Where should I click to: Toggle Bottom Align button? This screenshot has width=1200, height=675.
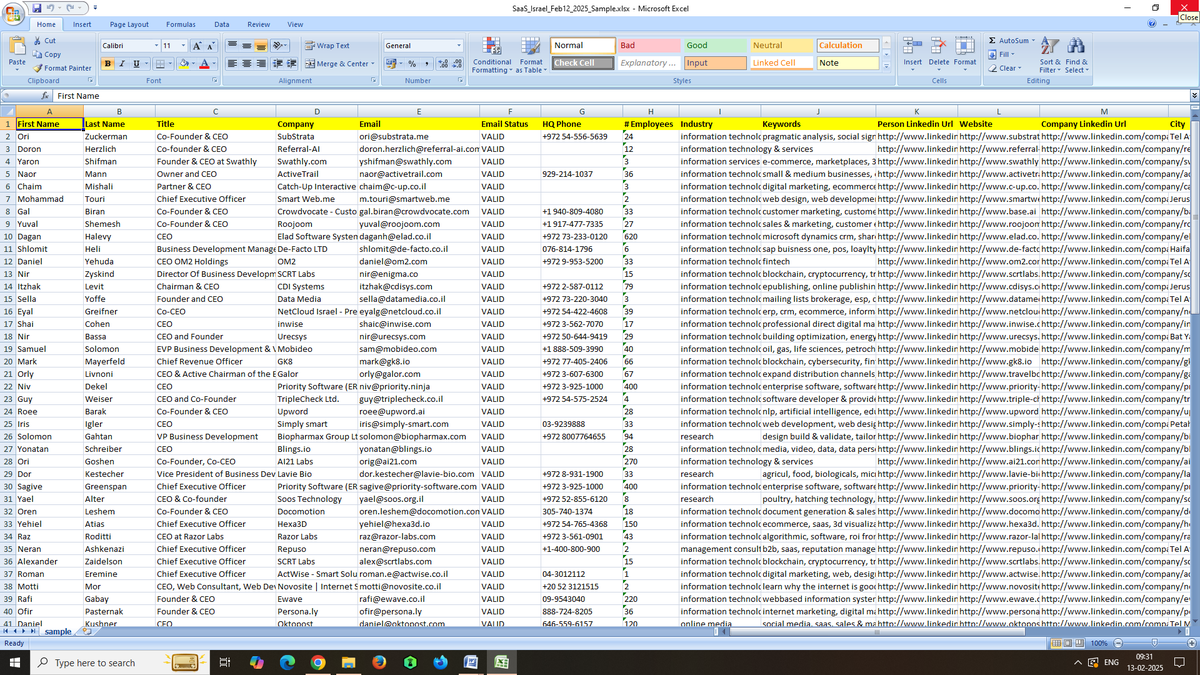261,46
